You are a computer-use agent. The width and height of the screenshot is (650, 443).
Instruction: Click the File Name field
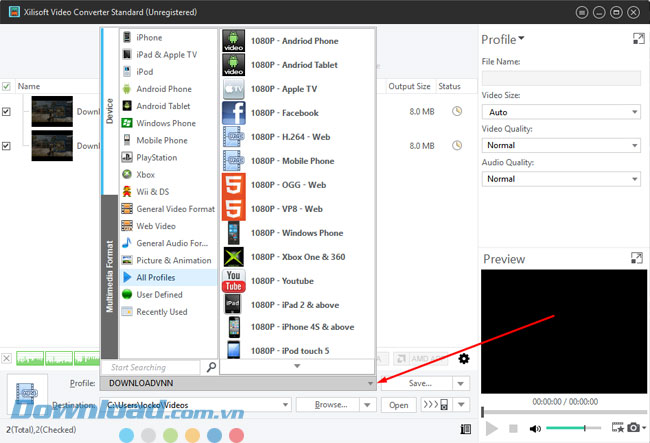pyautogui.click(x=561, y=78)
